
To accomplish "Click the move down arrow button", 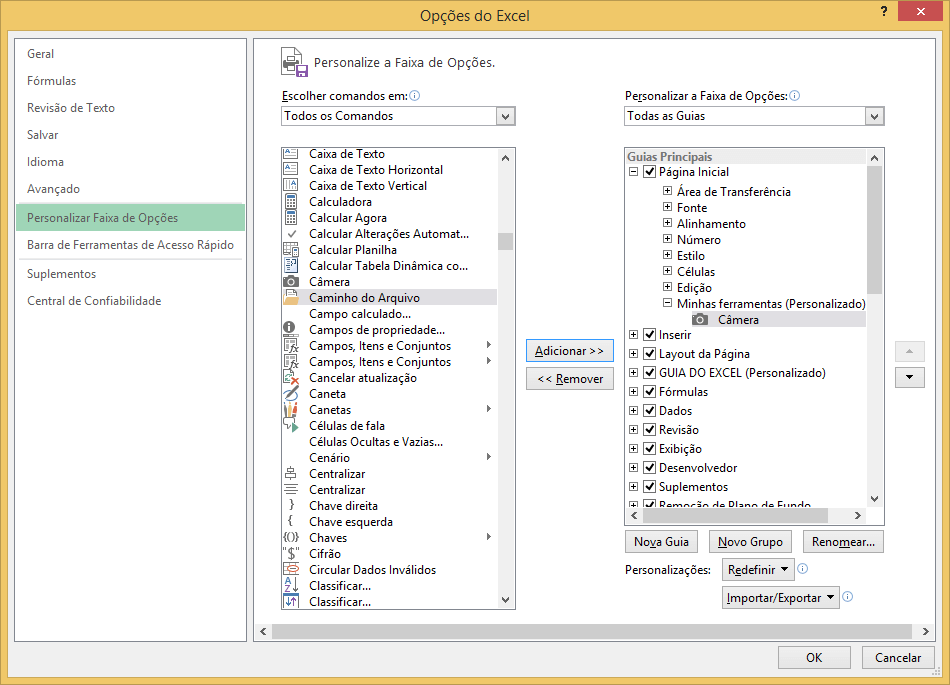I will click(x=909, y=377).
